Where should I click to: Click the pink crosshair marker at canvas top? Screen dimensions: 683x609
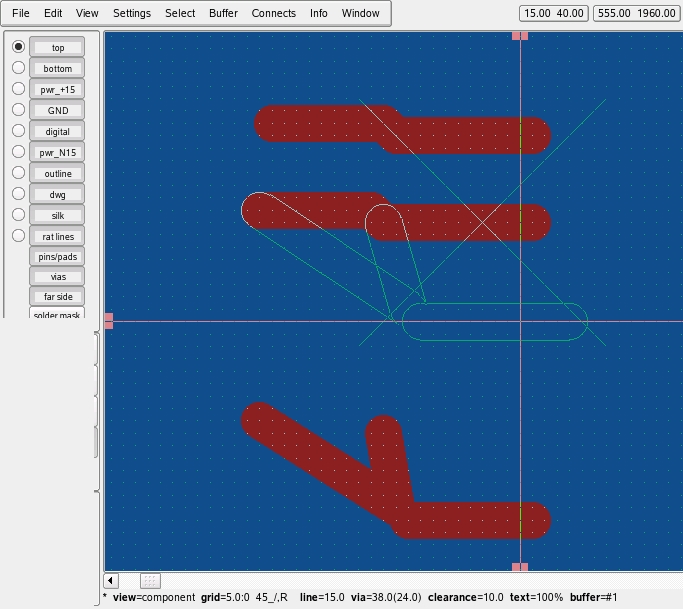[x=520, y=36]
